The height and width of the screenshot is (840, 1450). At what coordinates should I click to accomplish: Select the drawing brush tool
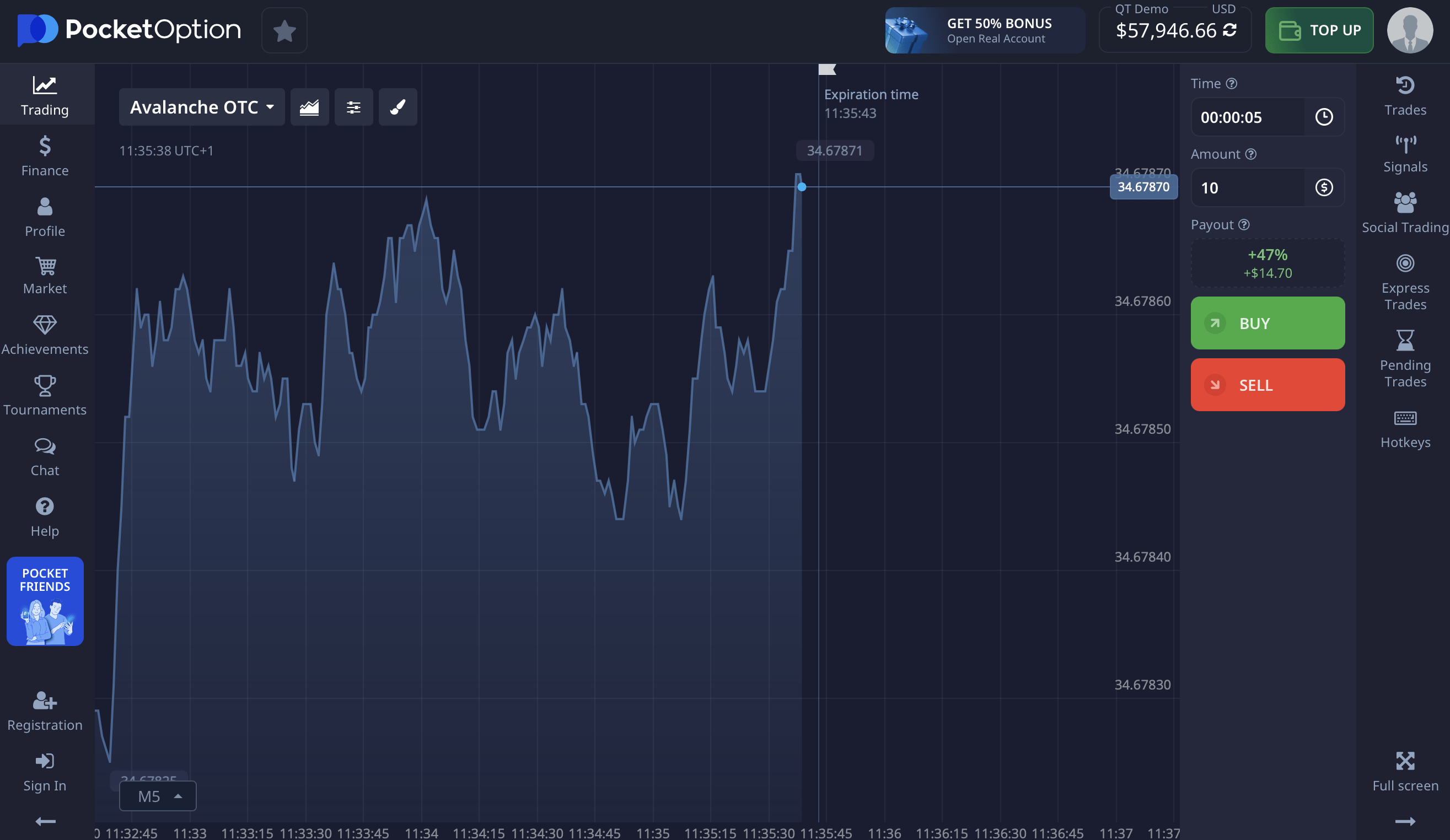398,107
